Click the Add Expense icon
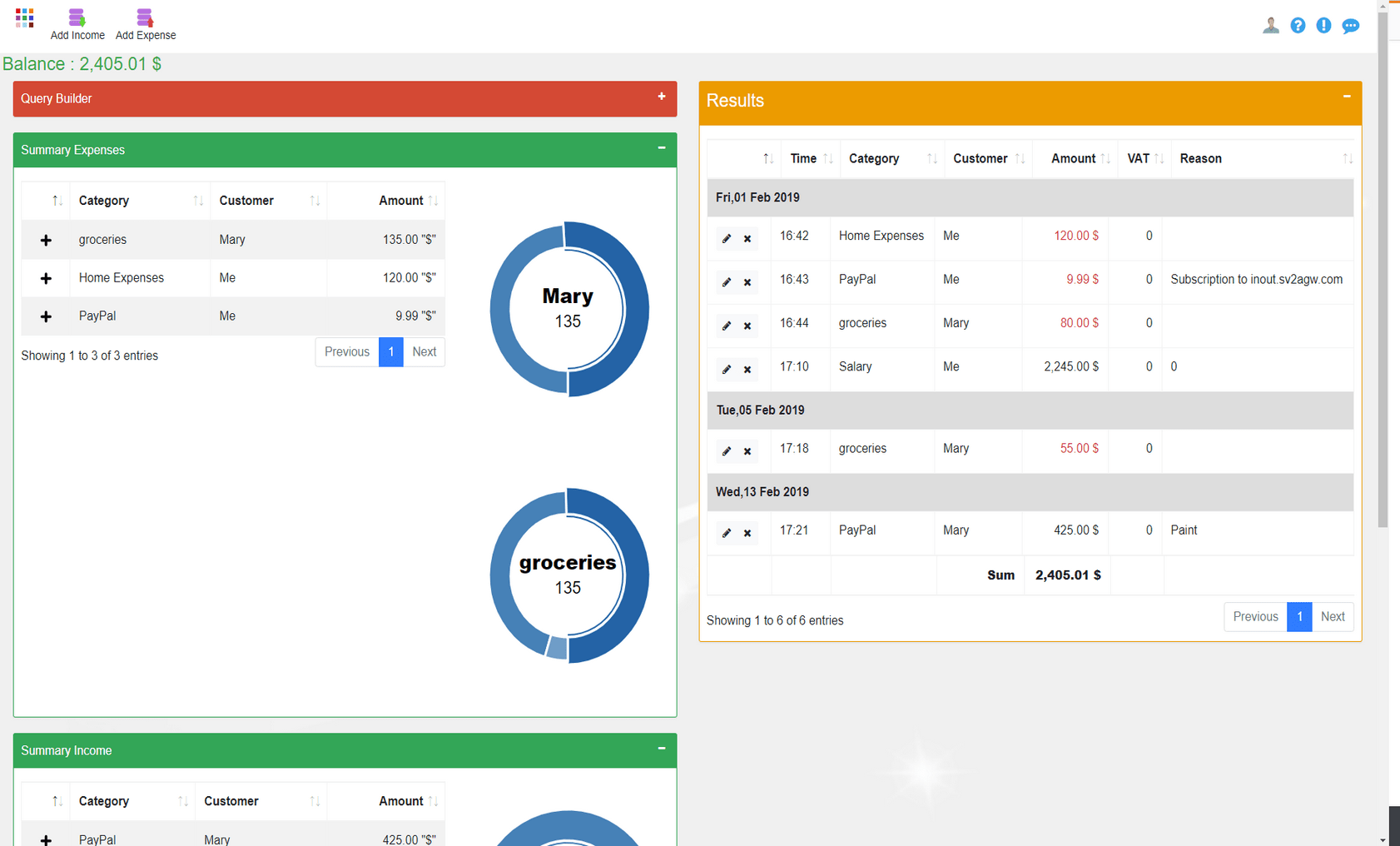Screen dimensions: 1400x846 (145, 17)
